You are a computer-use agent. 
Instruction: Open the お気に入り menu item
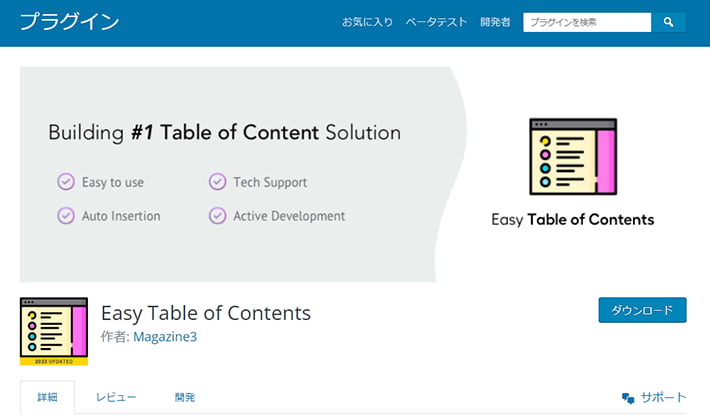point(367,22)
